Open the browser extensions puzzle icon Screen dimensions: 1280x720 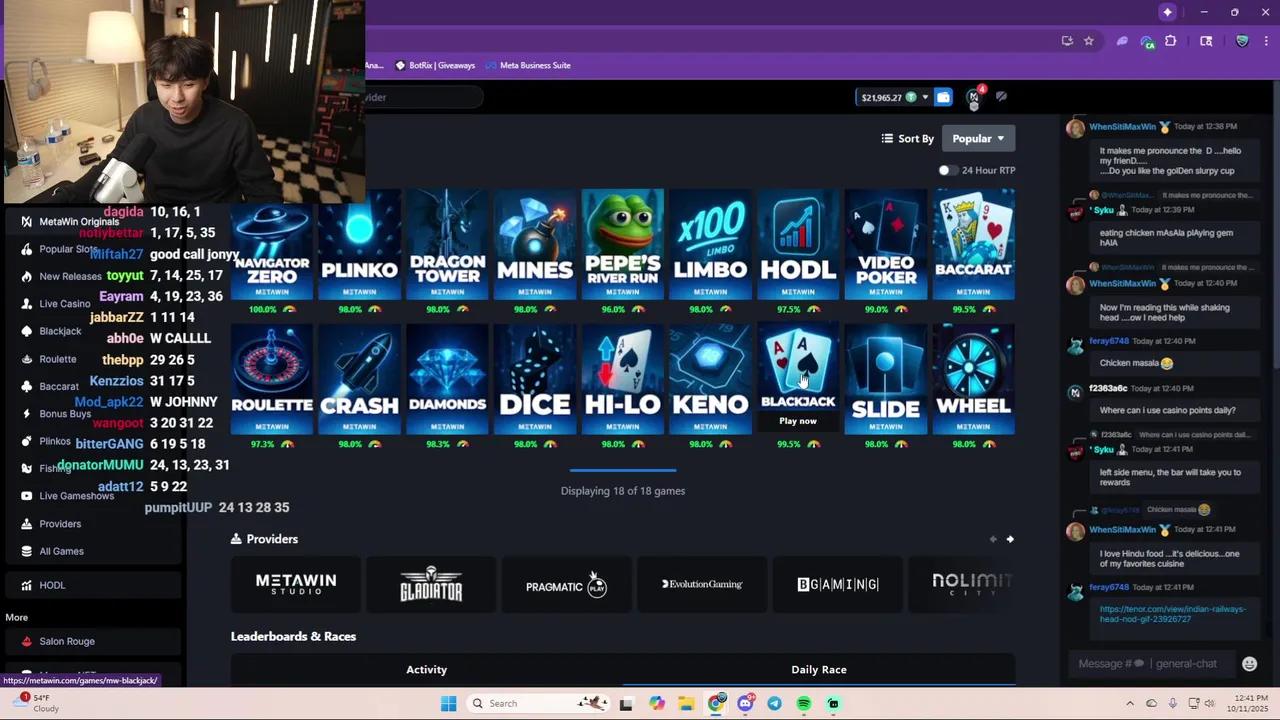click(1171, 41)
